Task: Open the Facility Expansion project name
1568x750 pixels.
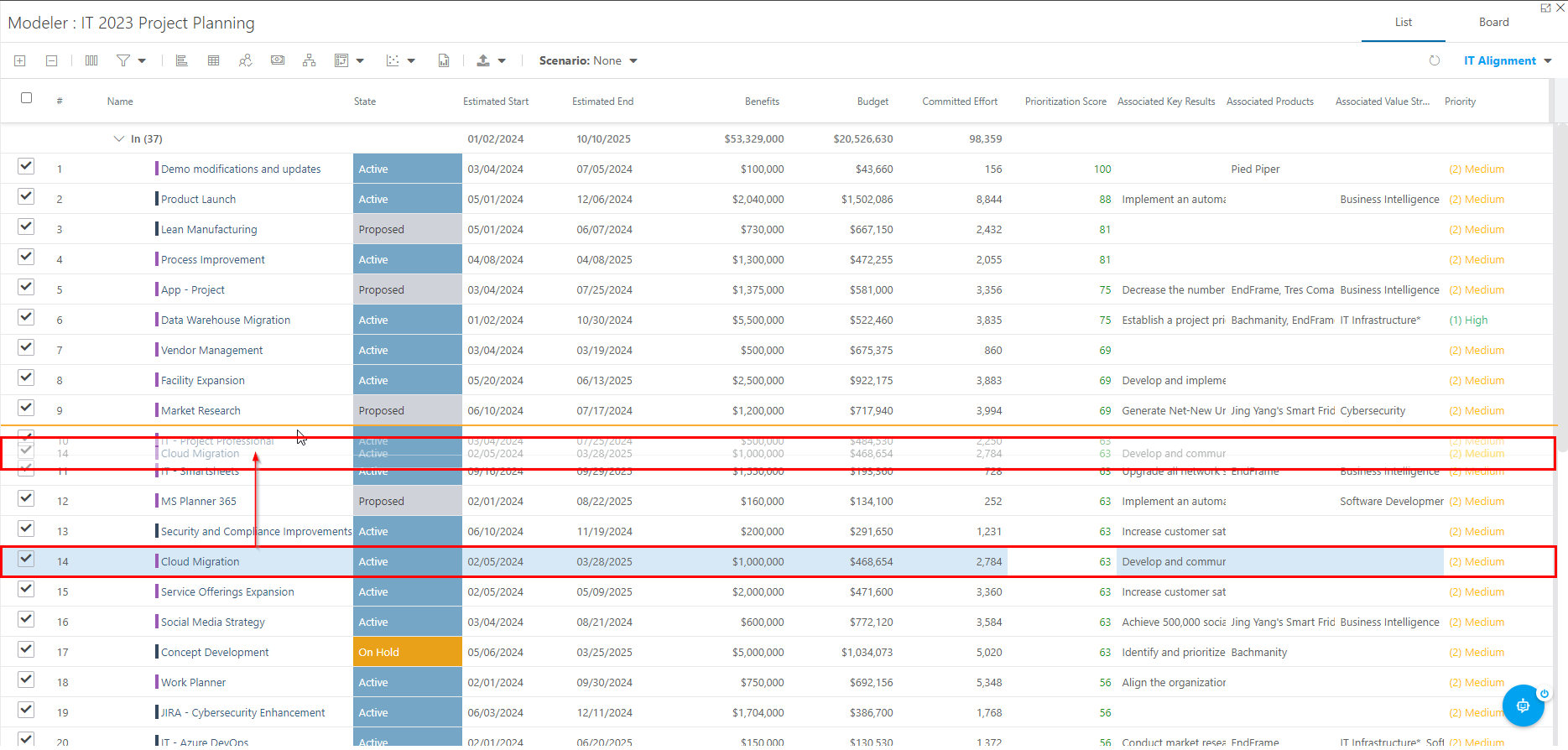Action: point(203,381)
